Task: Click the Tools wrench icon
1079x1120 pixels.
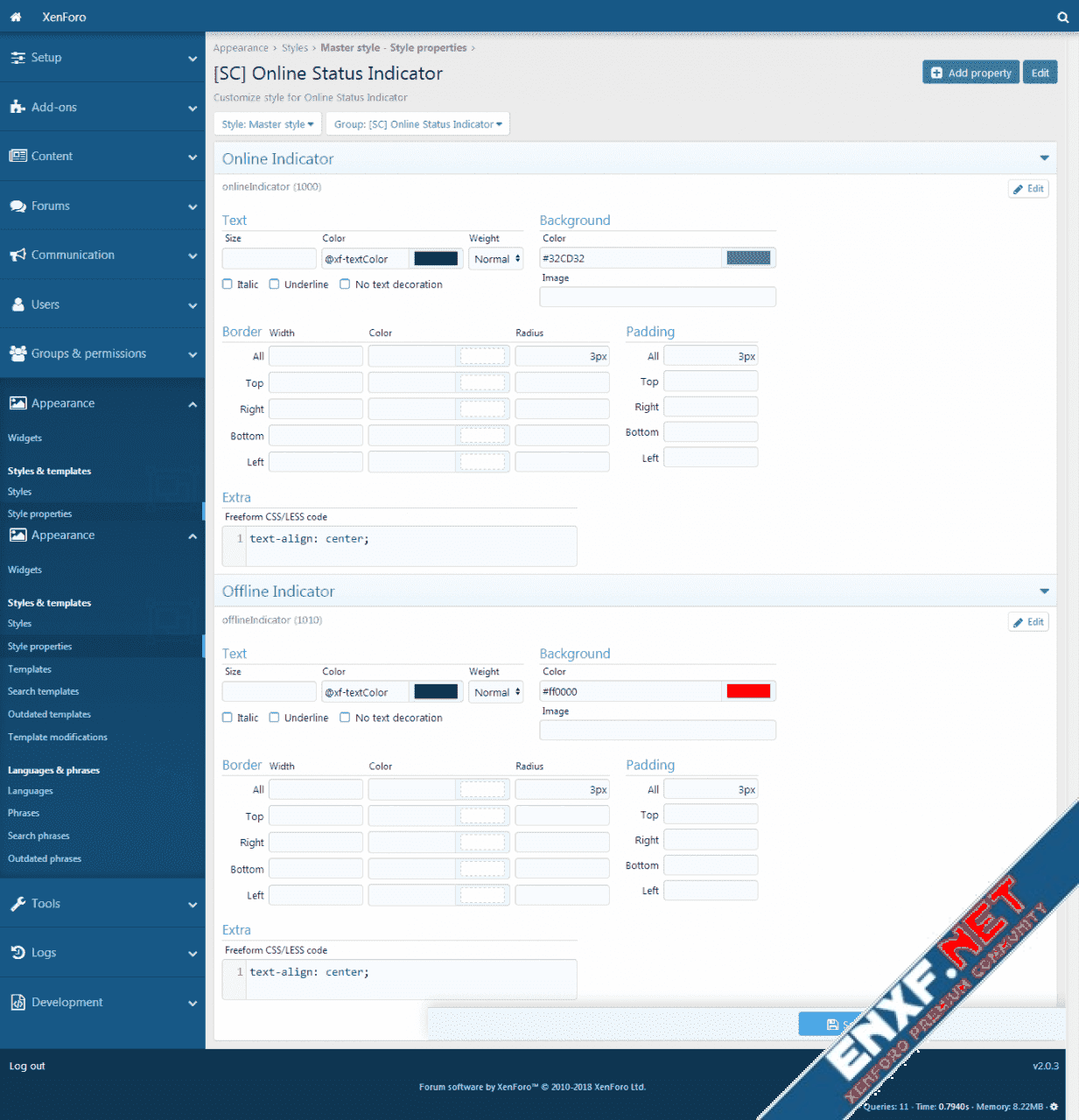Action: [x=18, y=904]
